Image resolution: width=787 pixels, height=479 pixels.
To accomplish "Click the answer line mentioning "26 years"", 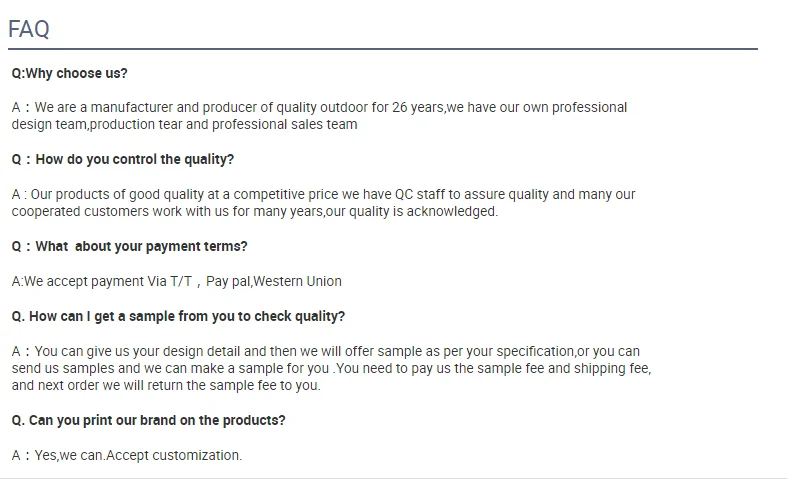I will click(x=319, y=107).
